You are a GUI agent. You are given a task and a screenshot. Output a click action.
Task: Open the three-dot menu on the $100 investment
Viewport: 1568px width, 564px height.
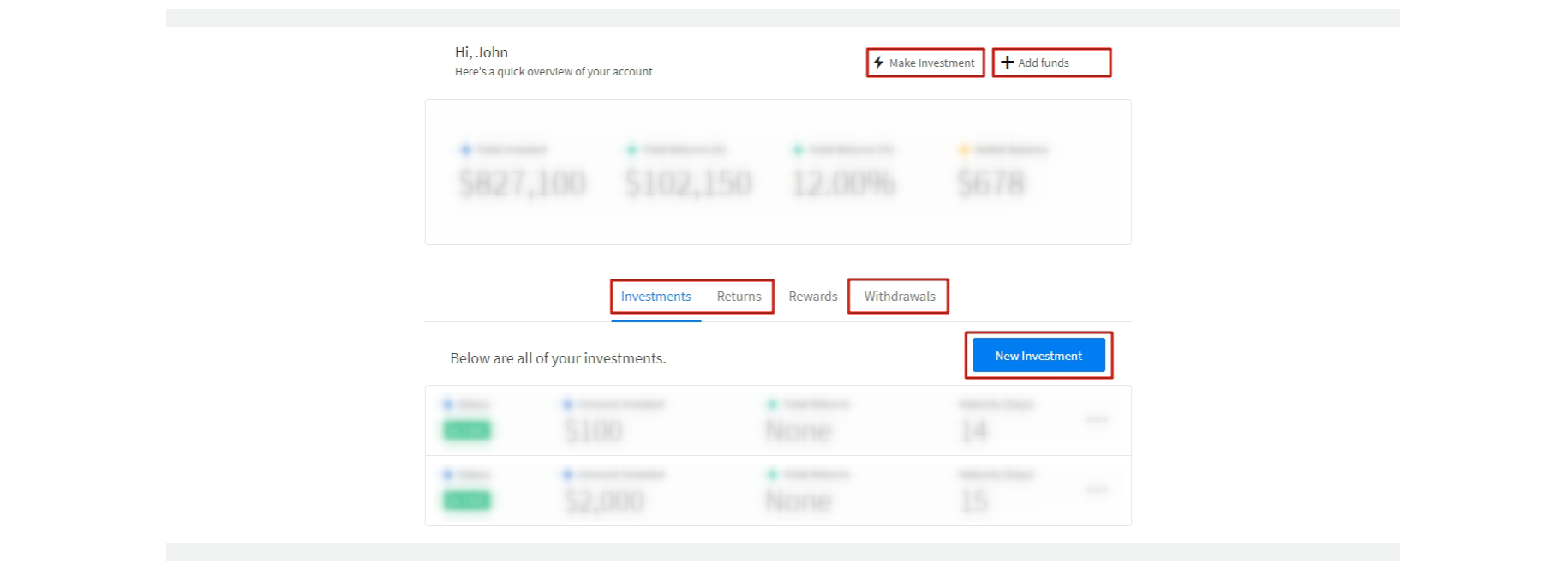(x=1096, y=419)
